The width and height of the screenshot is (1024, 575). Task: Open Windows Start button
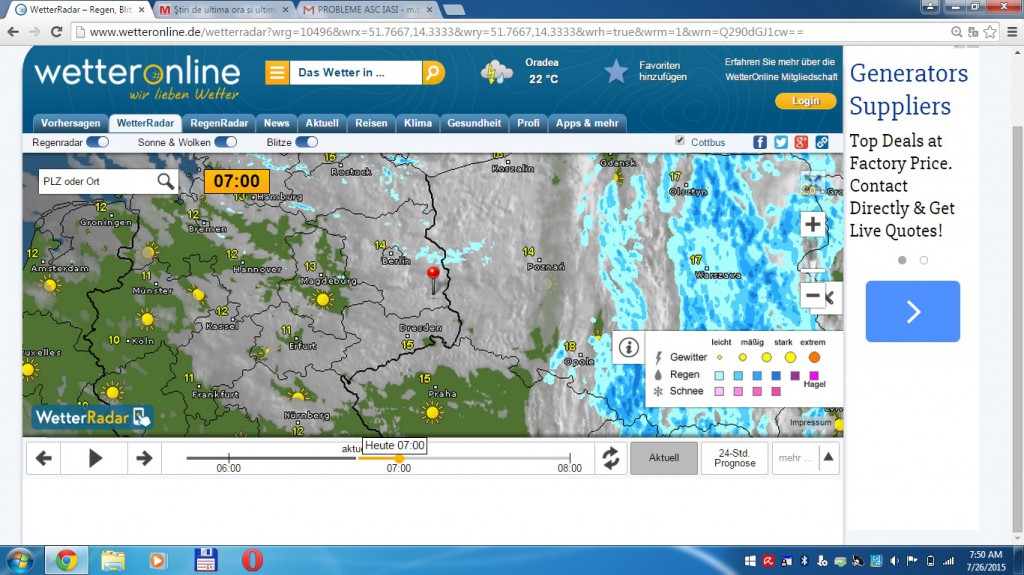(x=20, y=561)
